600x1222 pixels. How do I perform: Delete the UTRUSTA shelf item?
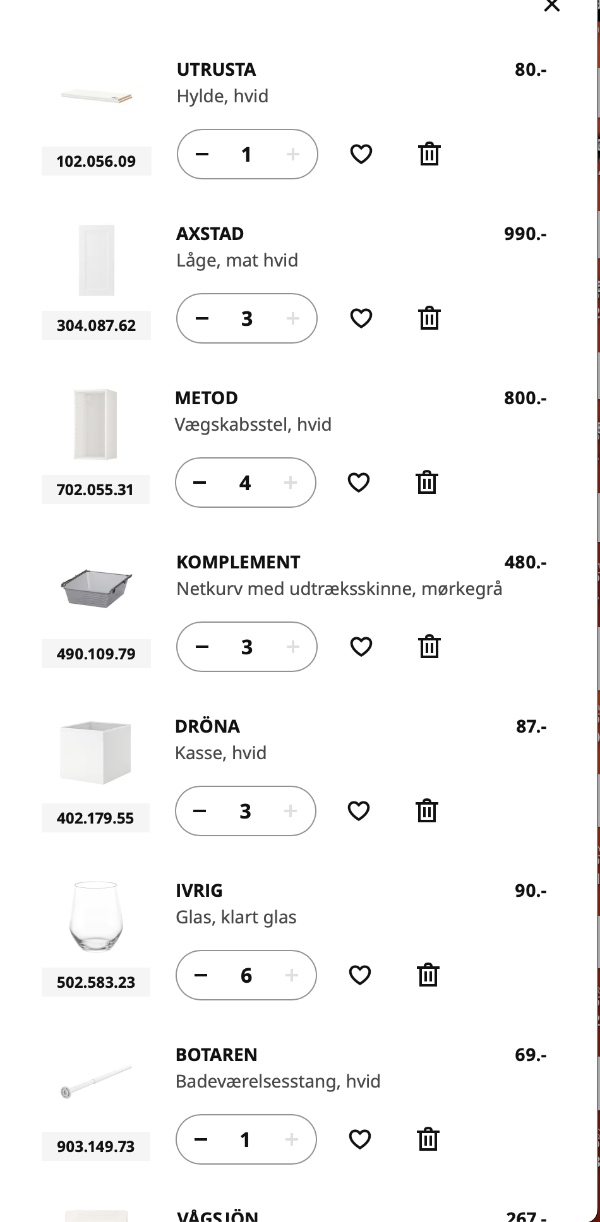[x=429, y=154]
